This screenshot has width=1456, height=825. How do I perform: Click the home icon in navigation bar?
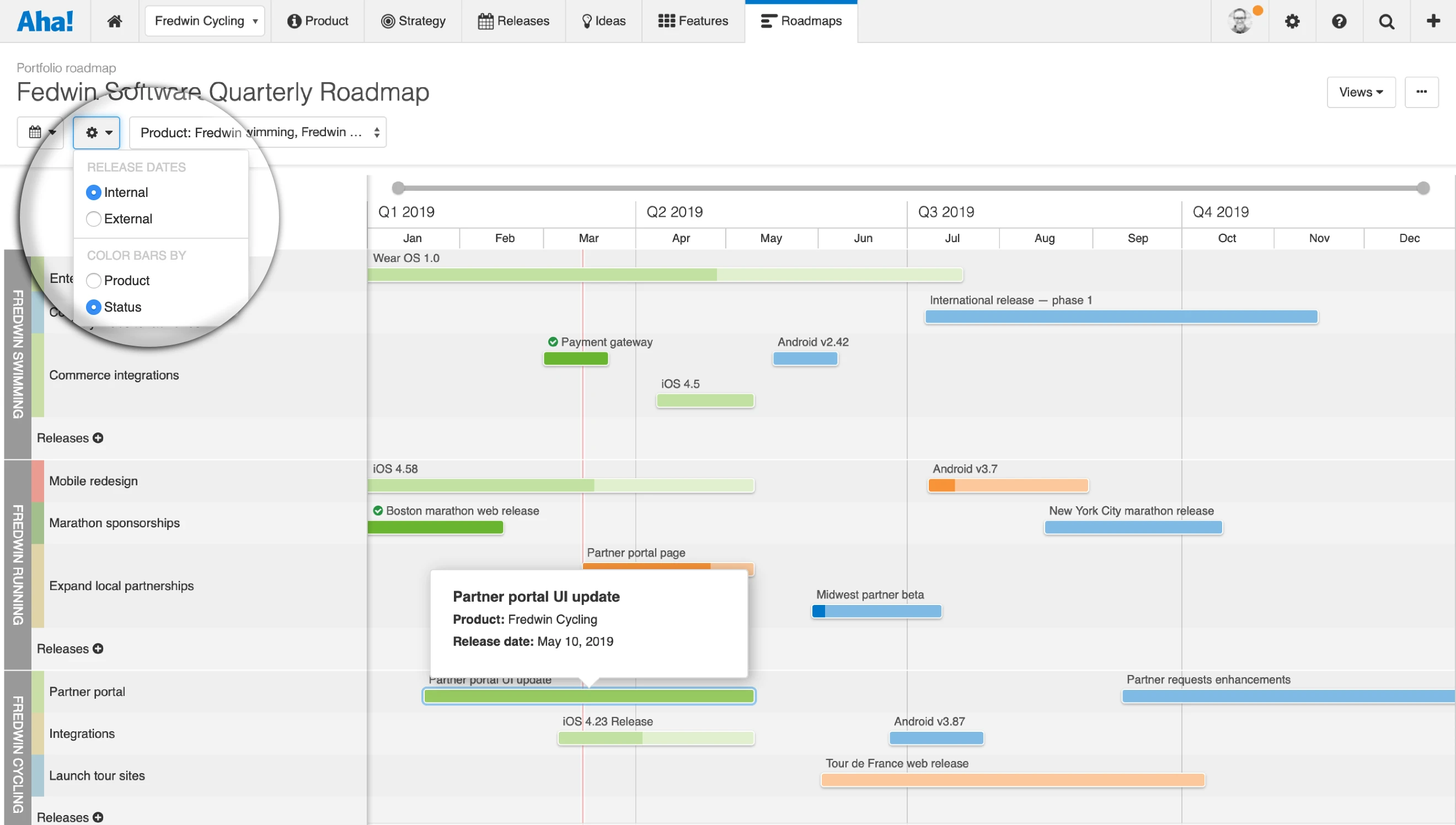pyautogui.click(x=115, y=21)
